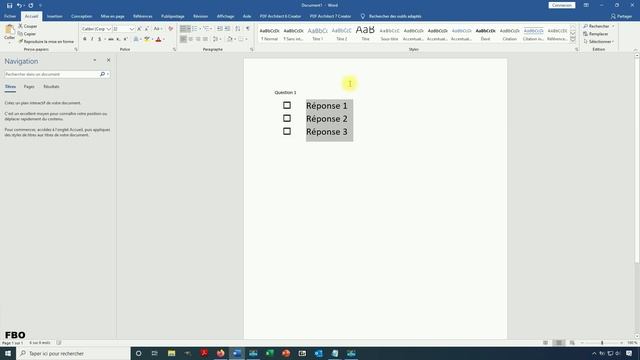Check the box beside Réponse 1
Screen dimensions: 640x360
pyautogui.click(x=287, y=105)
